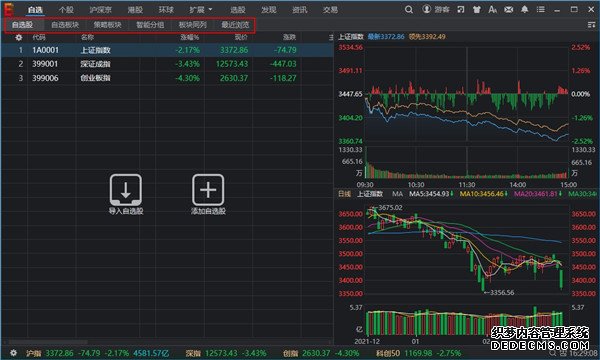Viewport: 600px width, 360px height.
Task: Sort by the 现价 column header
Action: [x=241, y=37]
